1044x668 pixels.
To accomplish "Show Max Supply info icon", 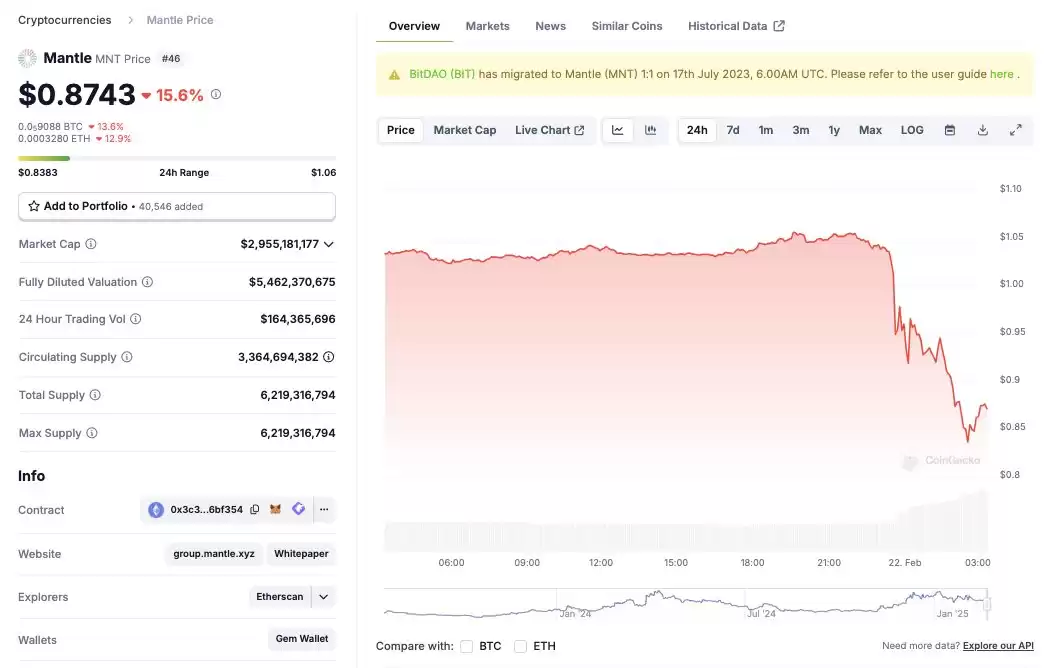I will [x=92, y=433].
